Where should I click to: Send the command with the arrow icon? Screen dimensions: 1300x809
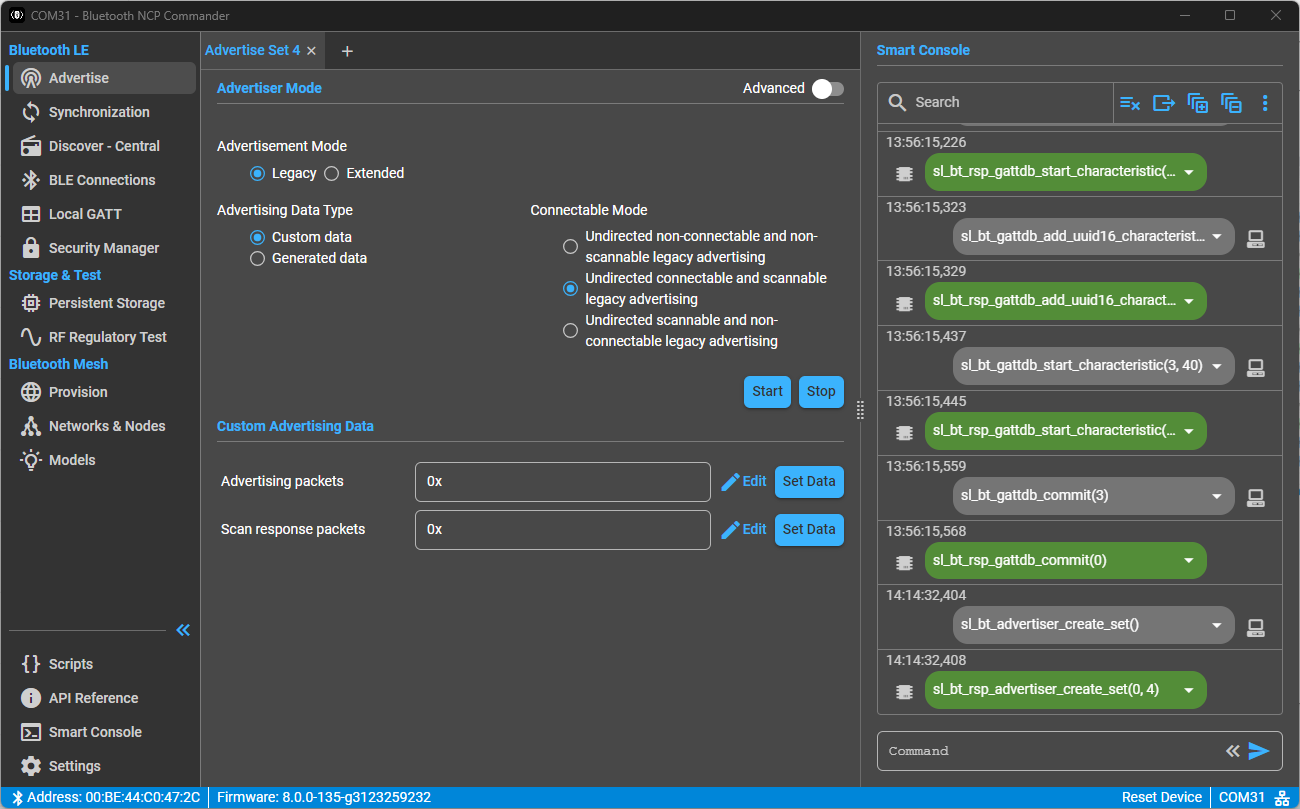[x=1259, y=751]
